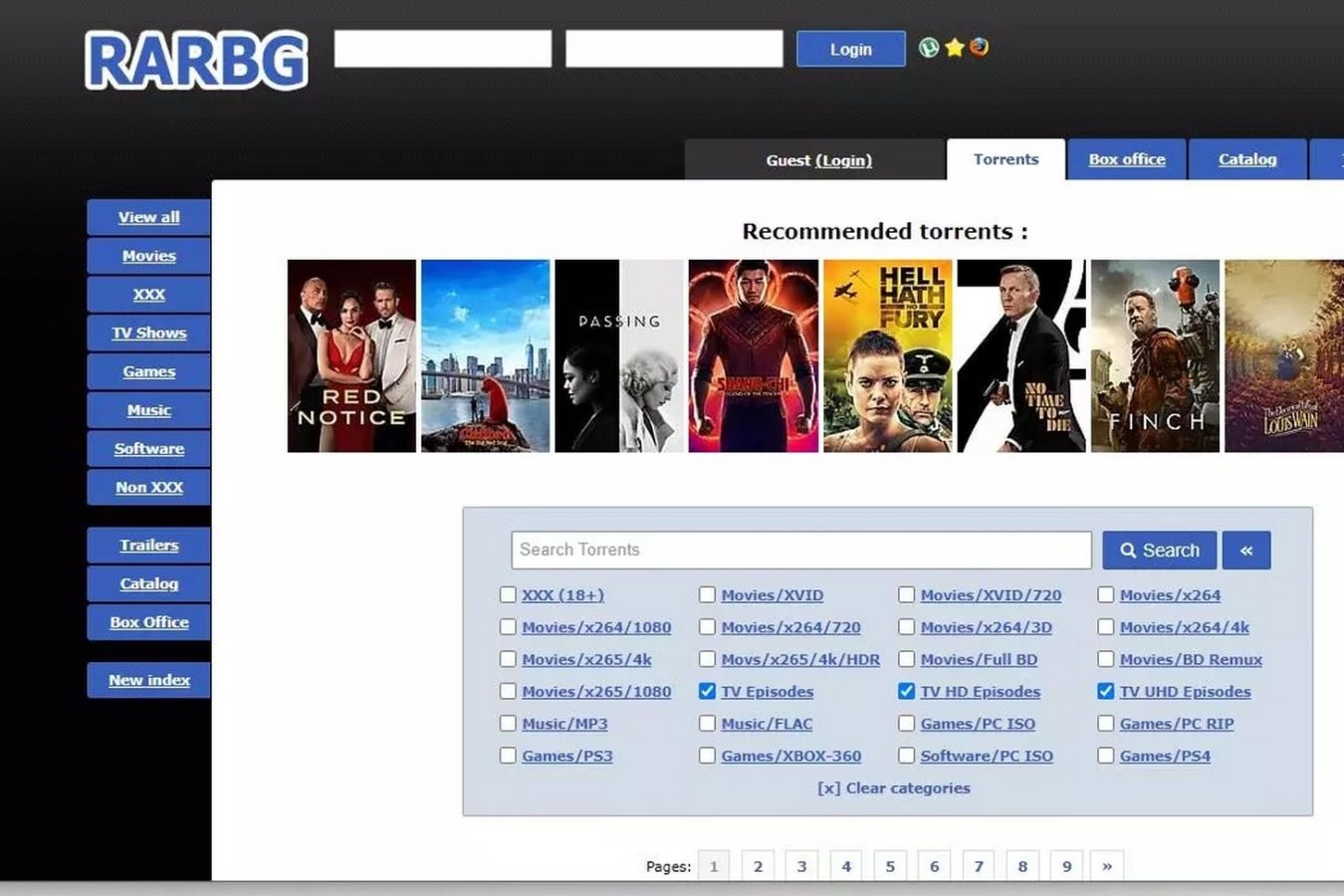Enable the Movies/BD Remux checkbox
Image resolution: width=1344 pixels, height=896 pixels.
1105,659
